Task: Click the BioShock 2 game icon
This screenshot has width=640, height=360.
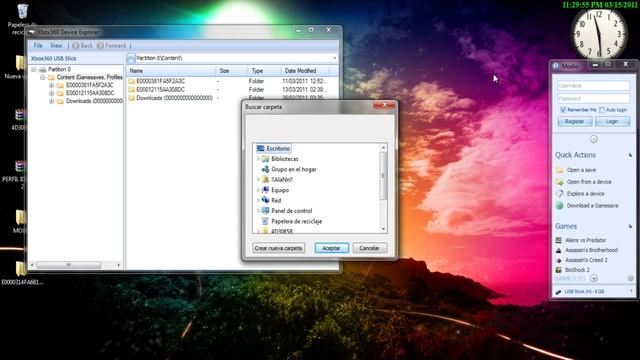Action: pyautogui.click(x=559, y=270)
